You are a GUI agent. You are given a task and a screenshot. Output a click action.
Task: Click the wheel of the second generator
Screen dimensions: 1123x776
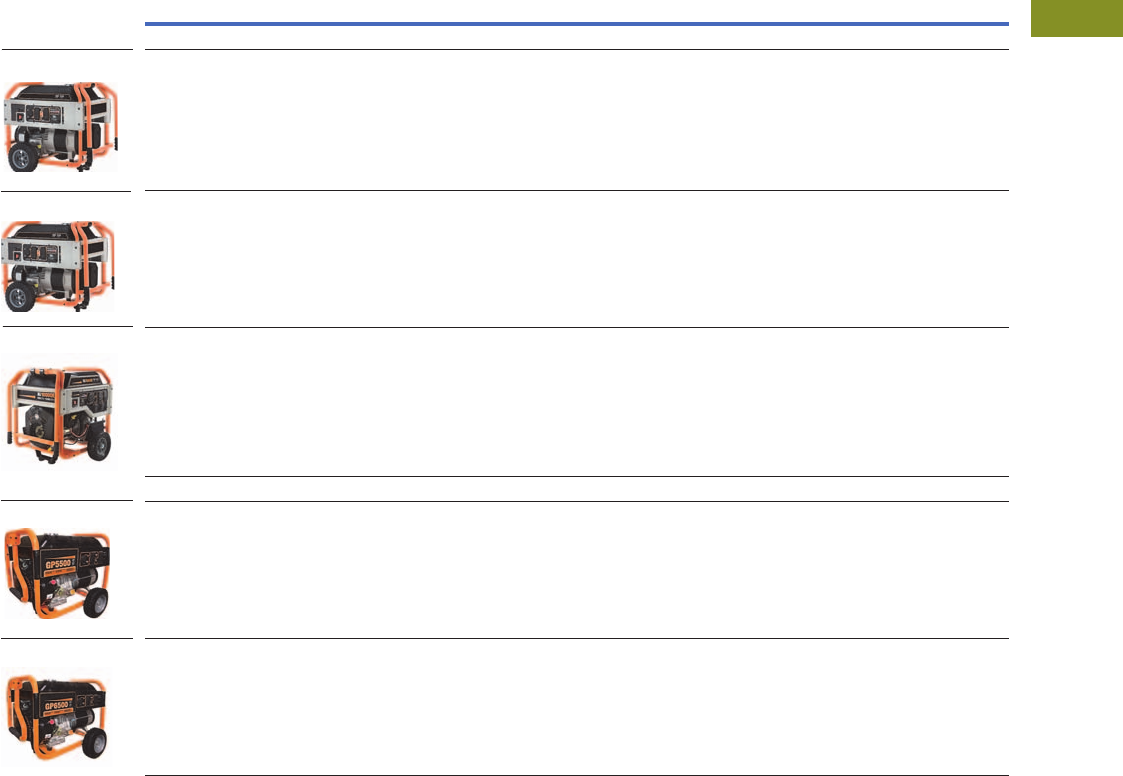point(20,296)
